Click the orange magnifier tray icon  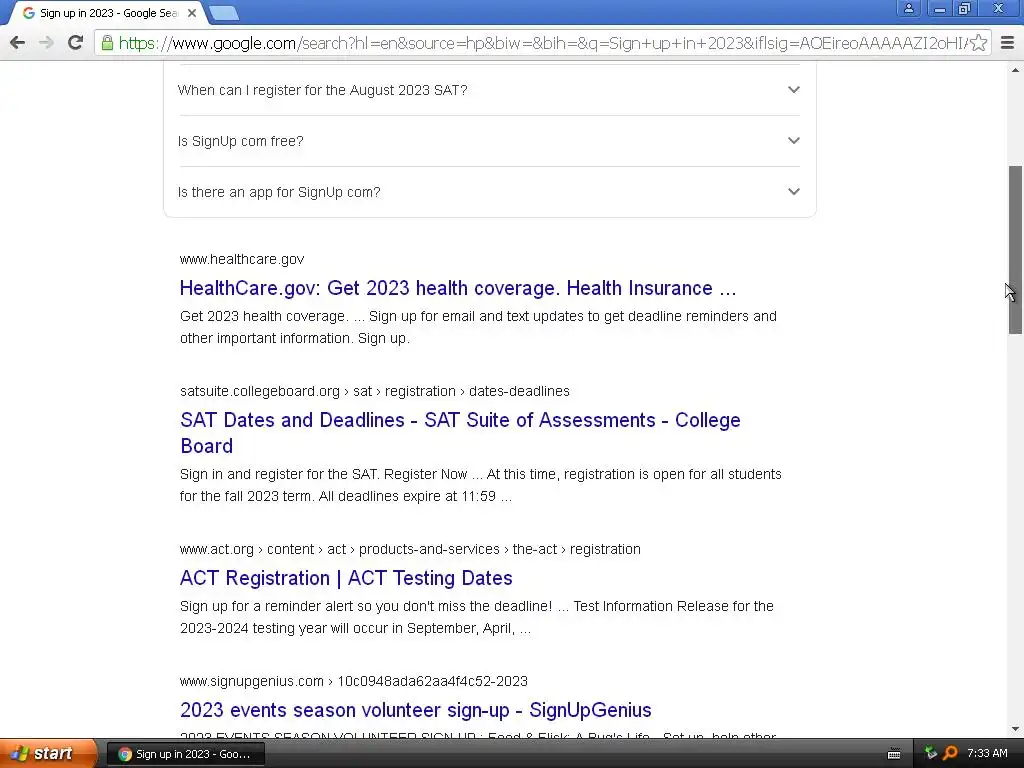[950, 753]
